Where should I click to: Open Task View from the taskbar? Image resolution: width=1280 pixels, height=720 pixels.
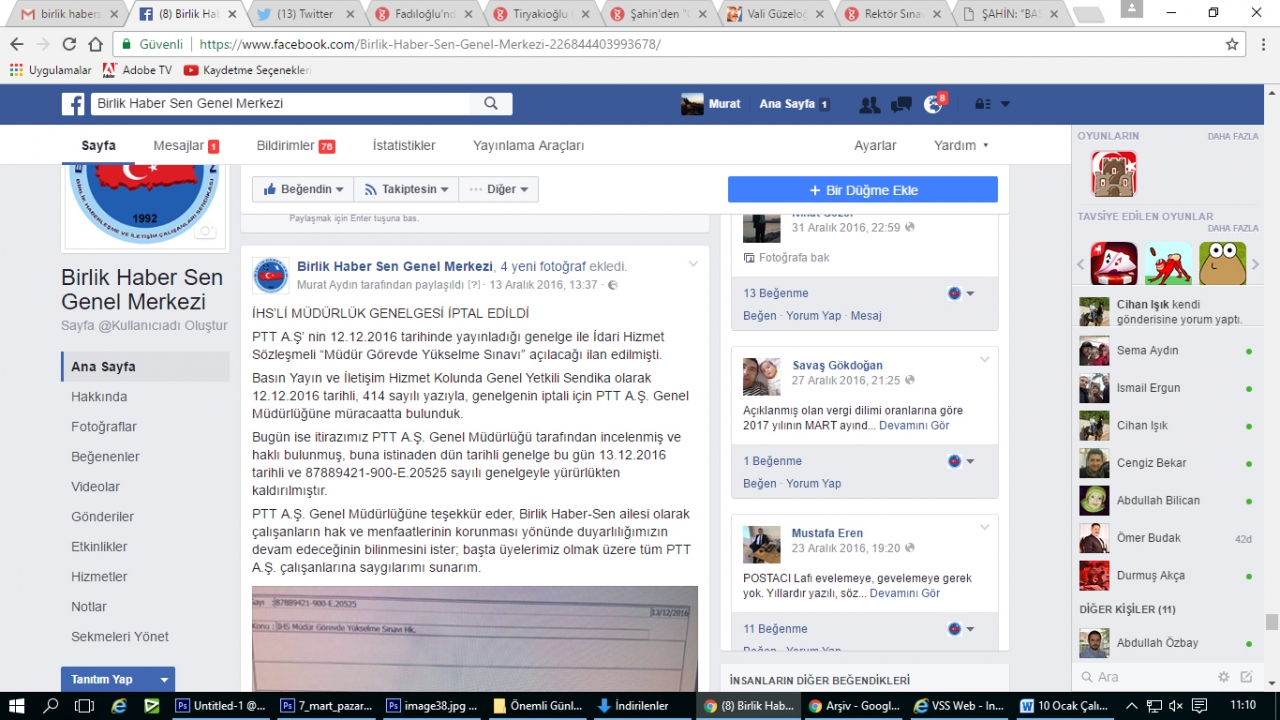click(x=84, y=705)
